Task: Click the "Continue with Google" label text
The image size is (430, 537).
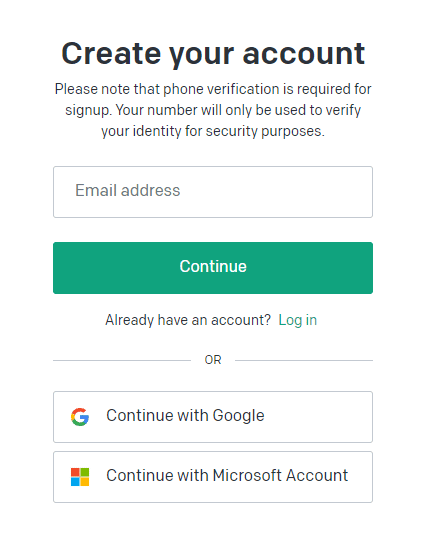Action: tap(185, 415)
